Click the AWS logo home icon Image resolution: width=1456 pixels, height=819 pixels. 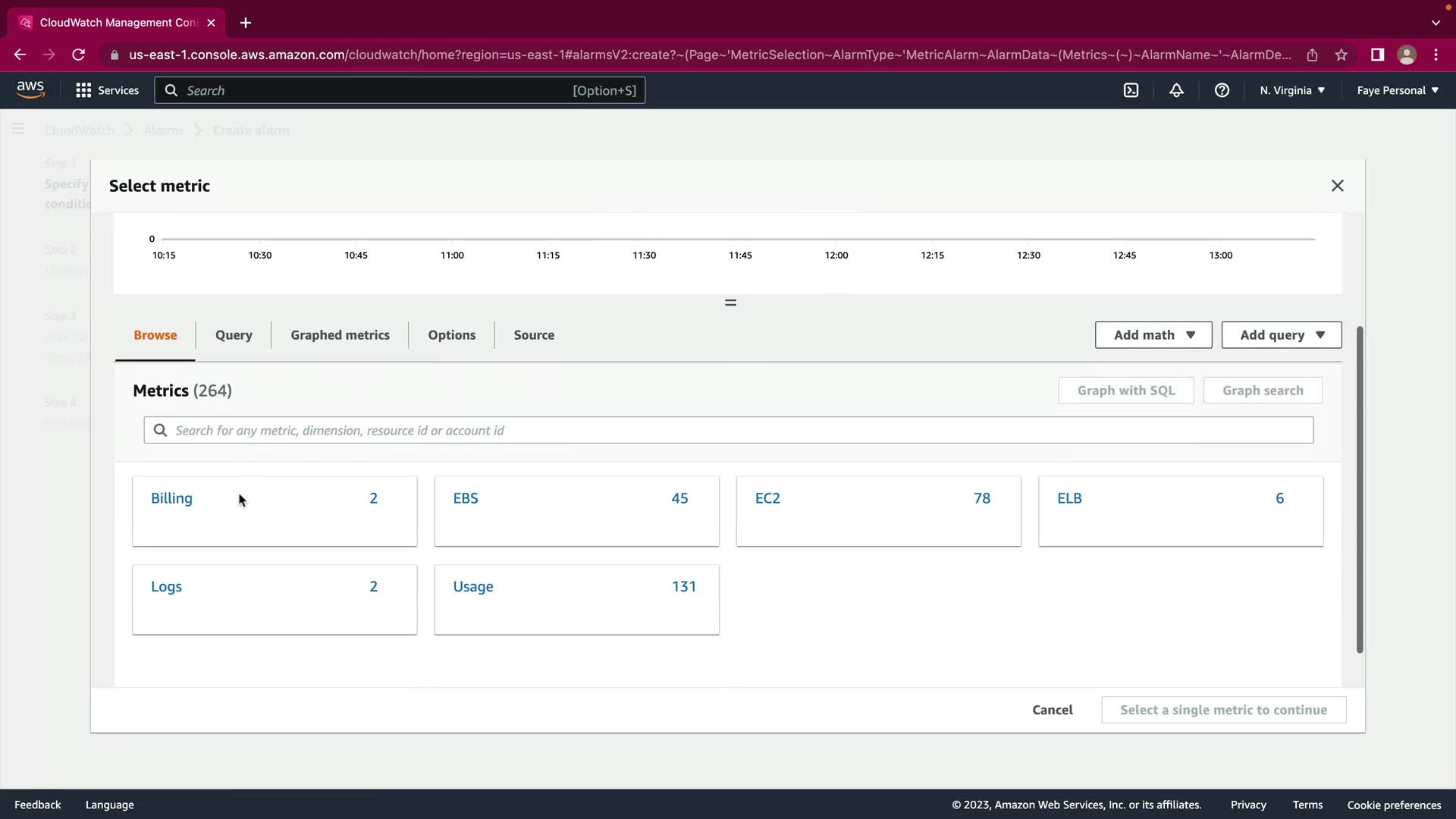(30, 89)
